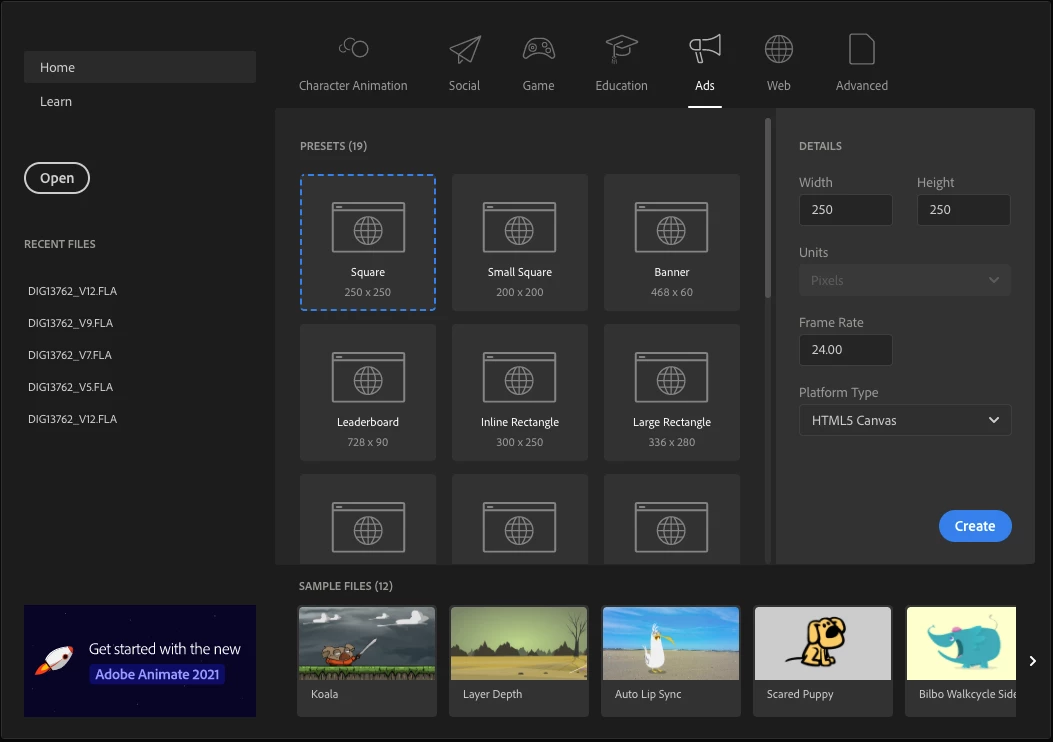Click the Open button
1053x742 pixels.
(x=57, y=178)
